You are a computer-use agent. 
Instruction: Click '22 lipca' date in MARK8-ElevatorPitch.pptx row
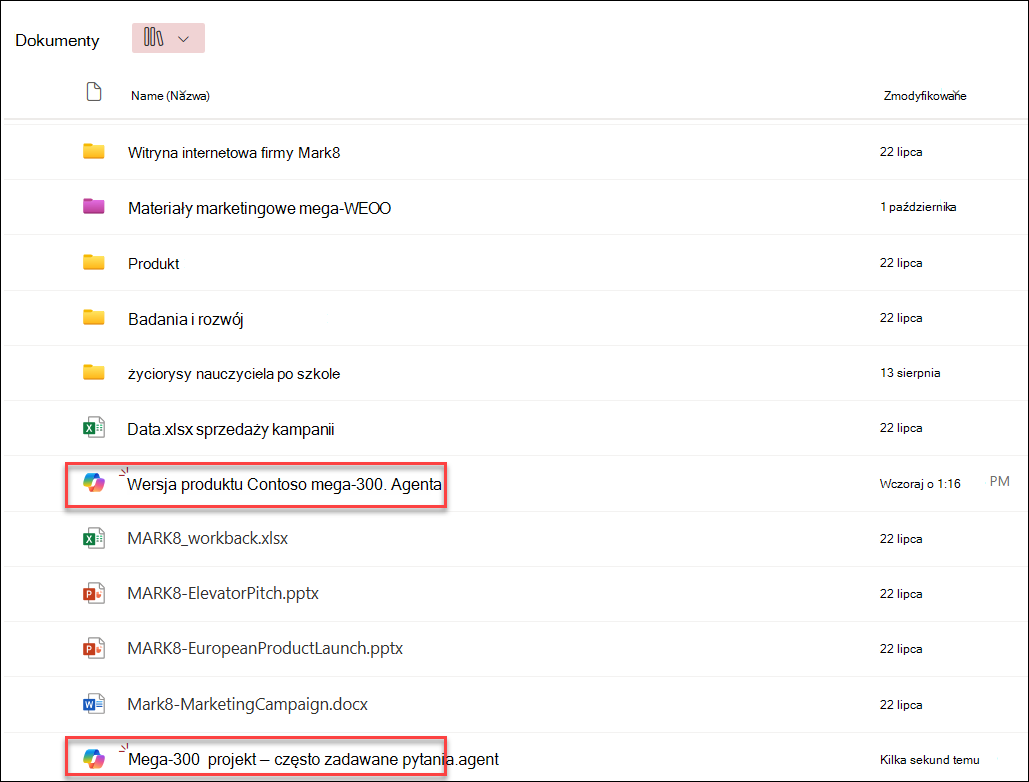pyautogui.click(x=901, y=594)
